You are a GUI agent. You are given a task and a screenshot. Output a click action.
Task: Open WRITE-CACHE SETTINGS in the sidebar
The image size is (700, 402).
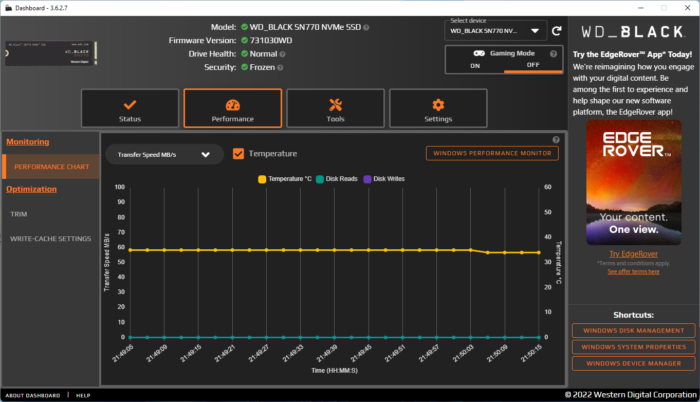tap(50, 239)
